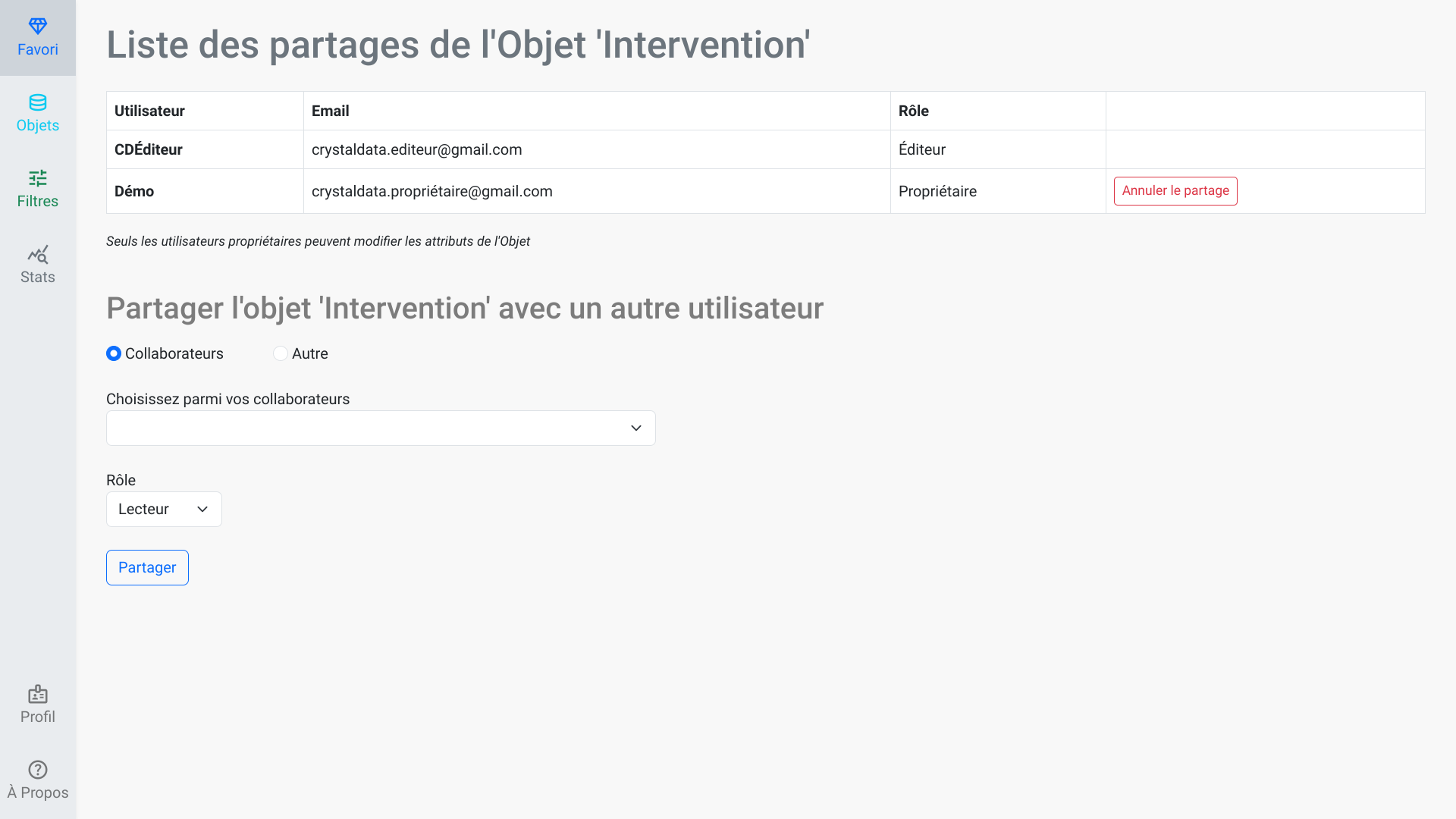Select the Autre radio button
This screenshot has height=819, width=1456.
281,353
